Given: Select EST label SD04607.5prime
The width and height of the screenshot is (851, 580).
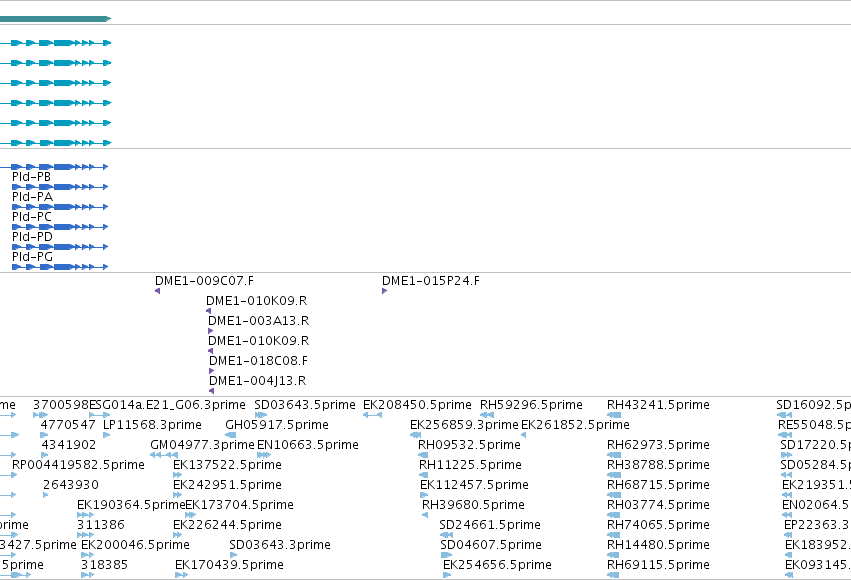Looking at the screenshot, I should click(x=491, y=545).
